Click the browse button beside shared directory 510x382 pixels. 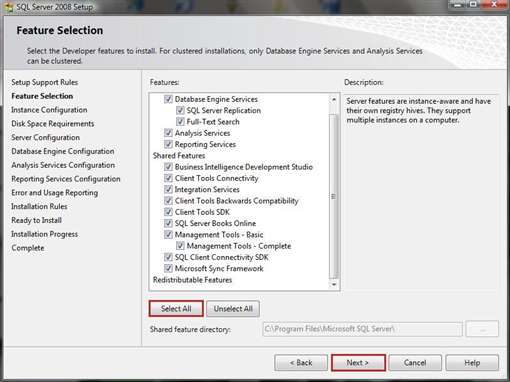tap(482, 329)
